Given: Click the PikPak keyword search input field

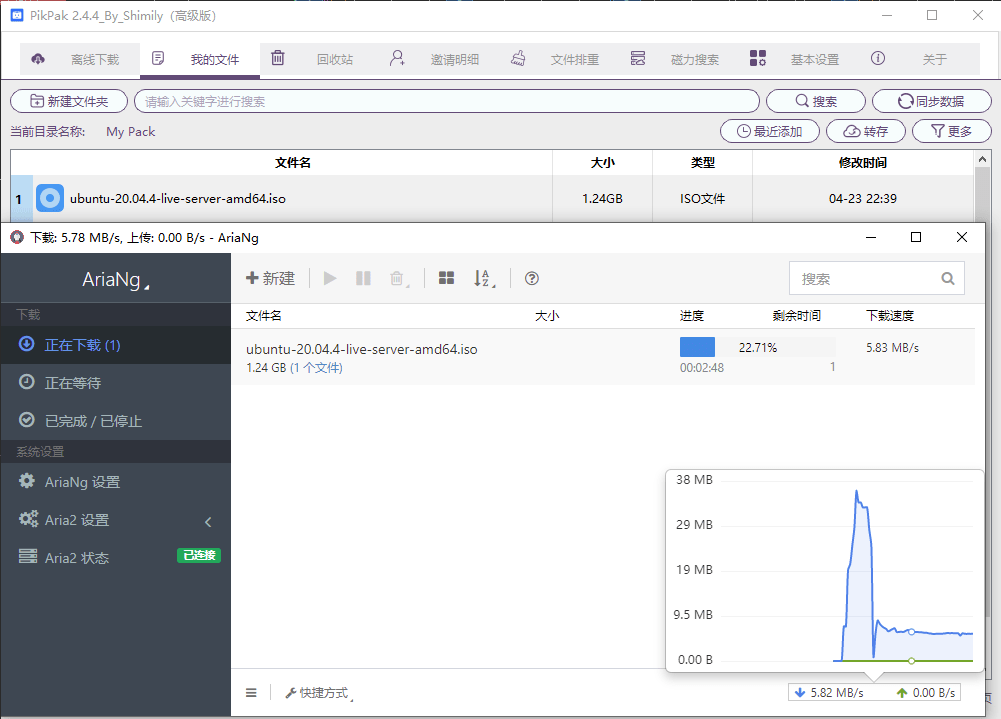Looking at the screenshot, I should 446,101.
